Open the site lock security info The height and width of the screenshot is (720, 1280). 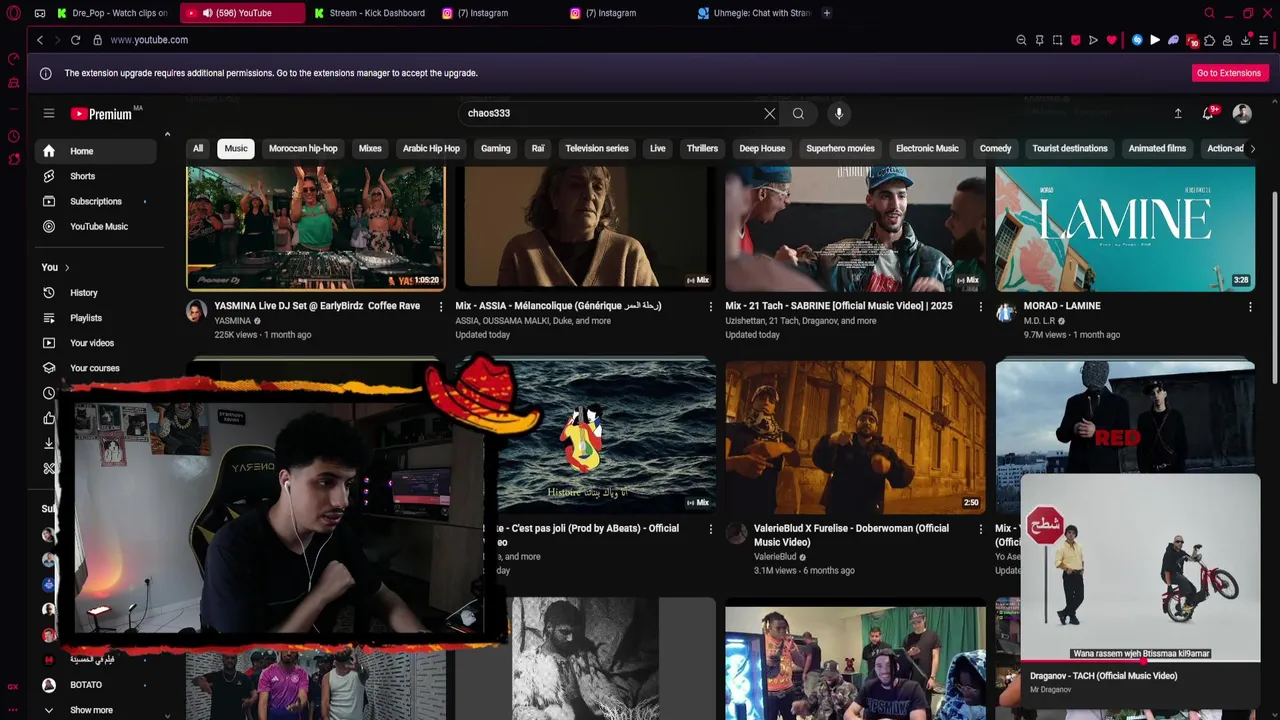pyautogui.click(x=97, y=40)
